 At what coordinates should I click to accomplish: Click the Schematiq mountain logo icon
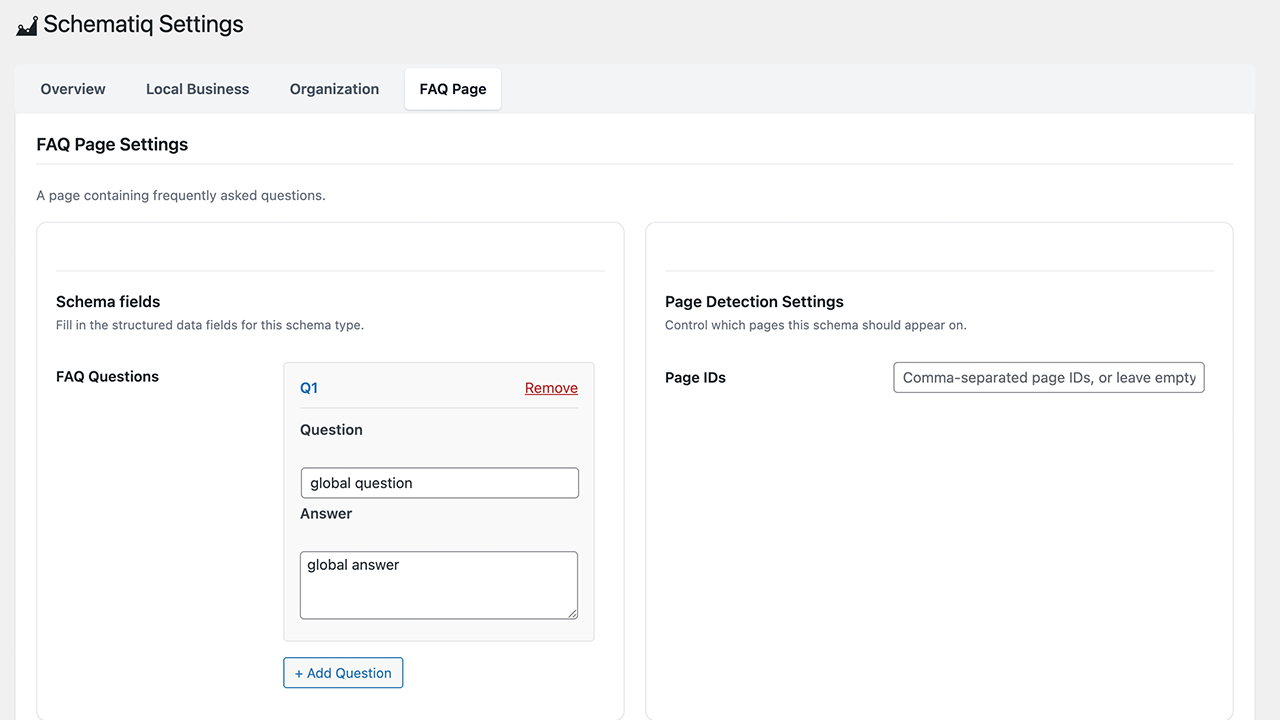point(25,24)
